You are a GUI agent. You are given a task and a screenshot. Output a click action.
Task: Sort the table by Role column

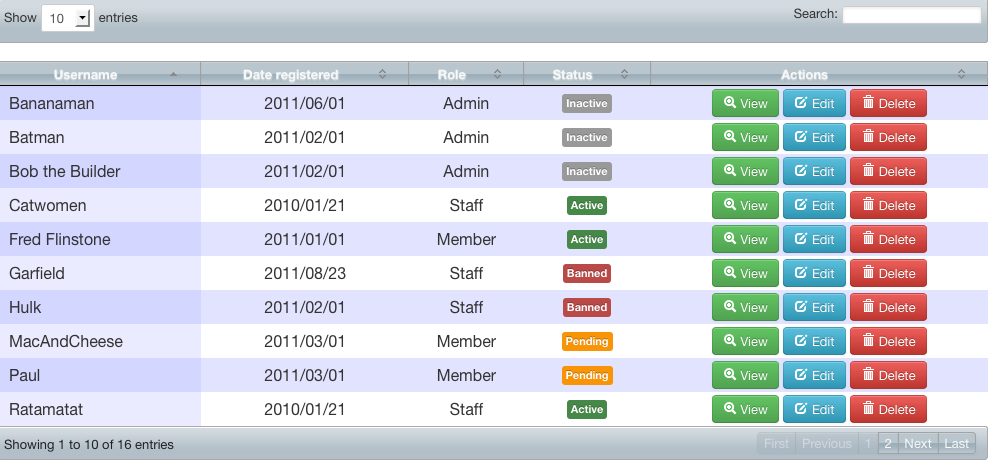[465, 75]
